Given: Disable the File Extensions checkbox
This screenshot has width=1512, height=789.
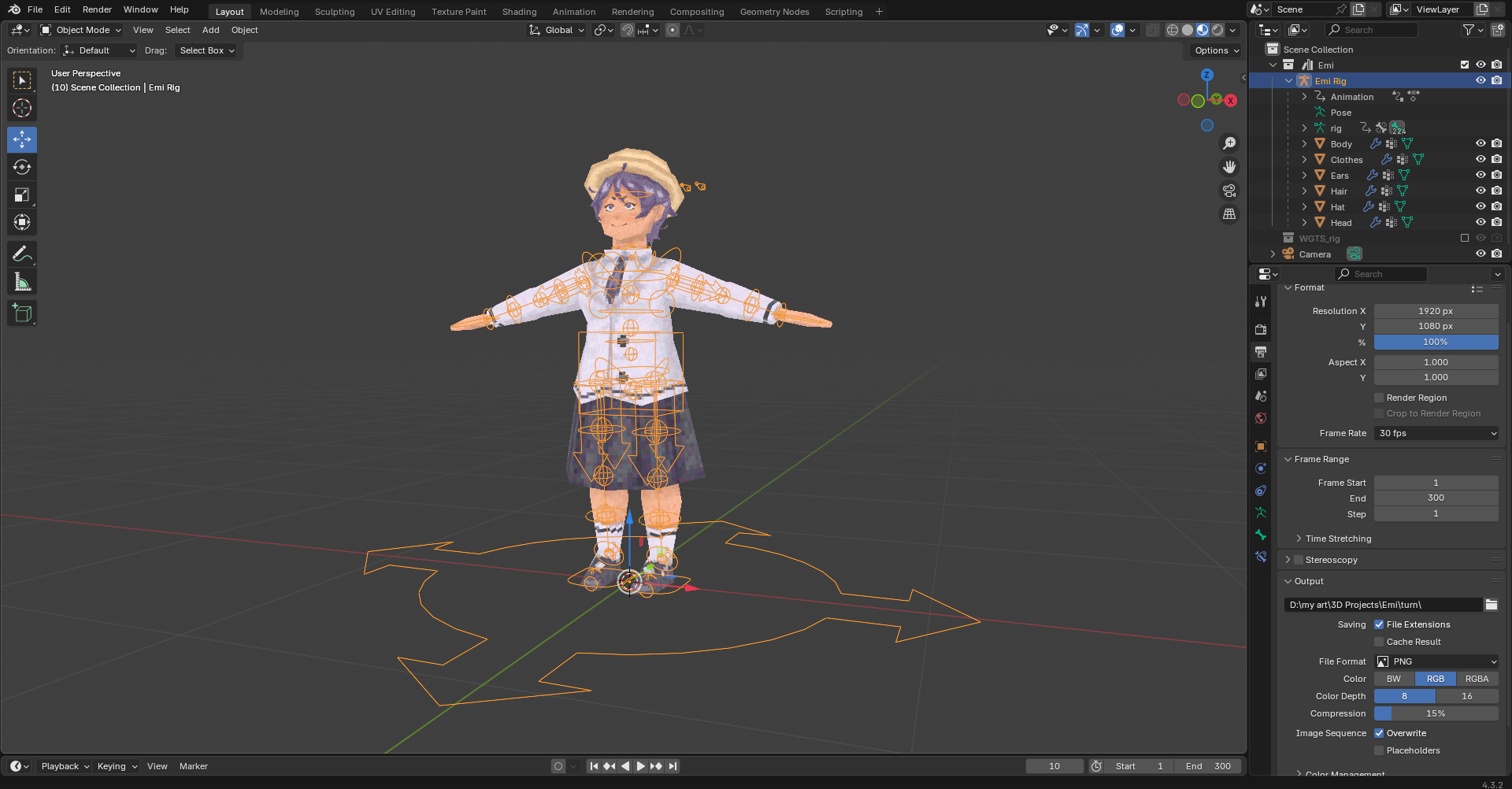Looking at the screenshot, I should [x=1379, y=624].
